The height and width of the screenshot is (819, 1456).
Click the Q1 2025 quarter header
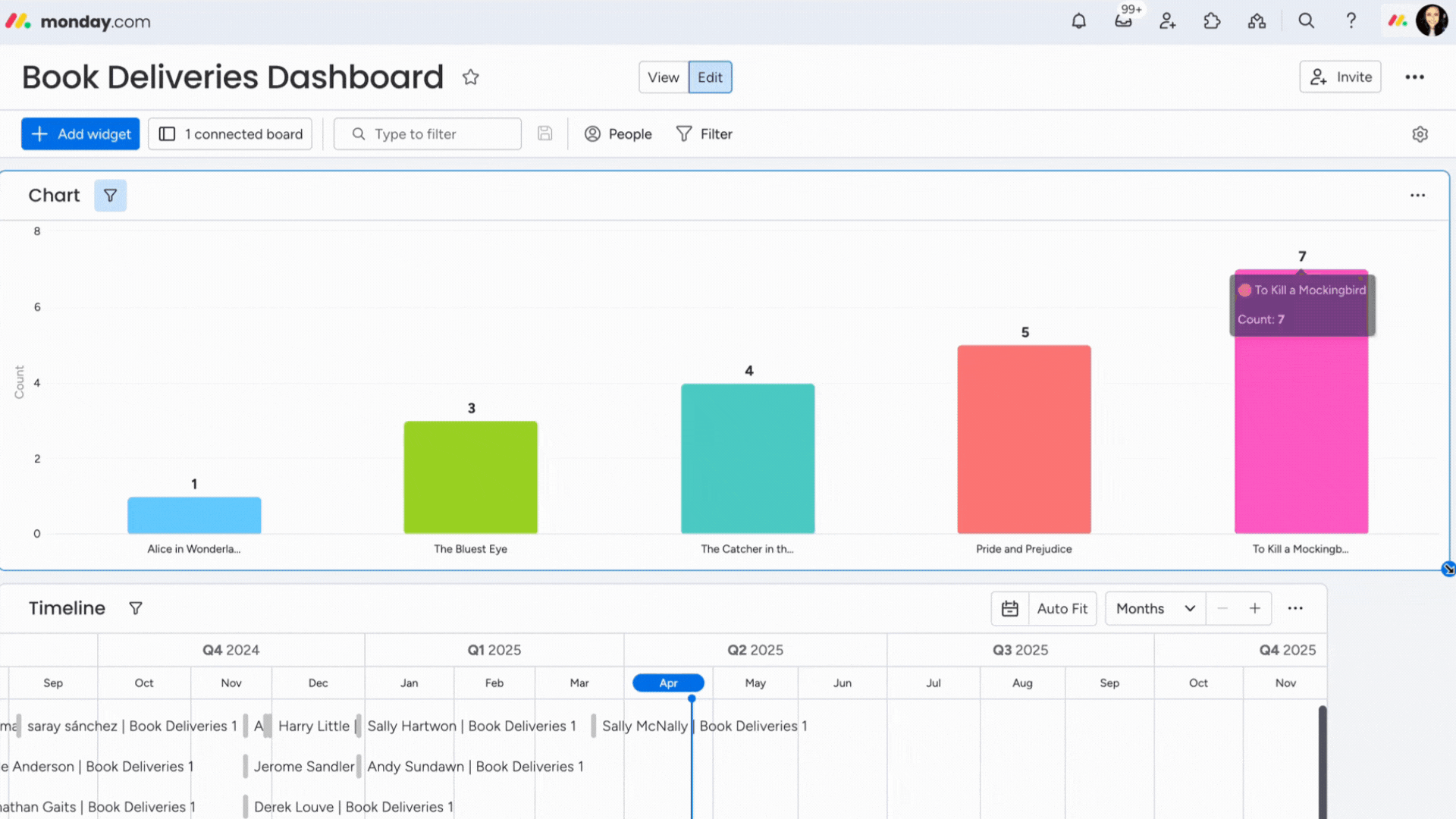(x=494, y=650)
